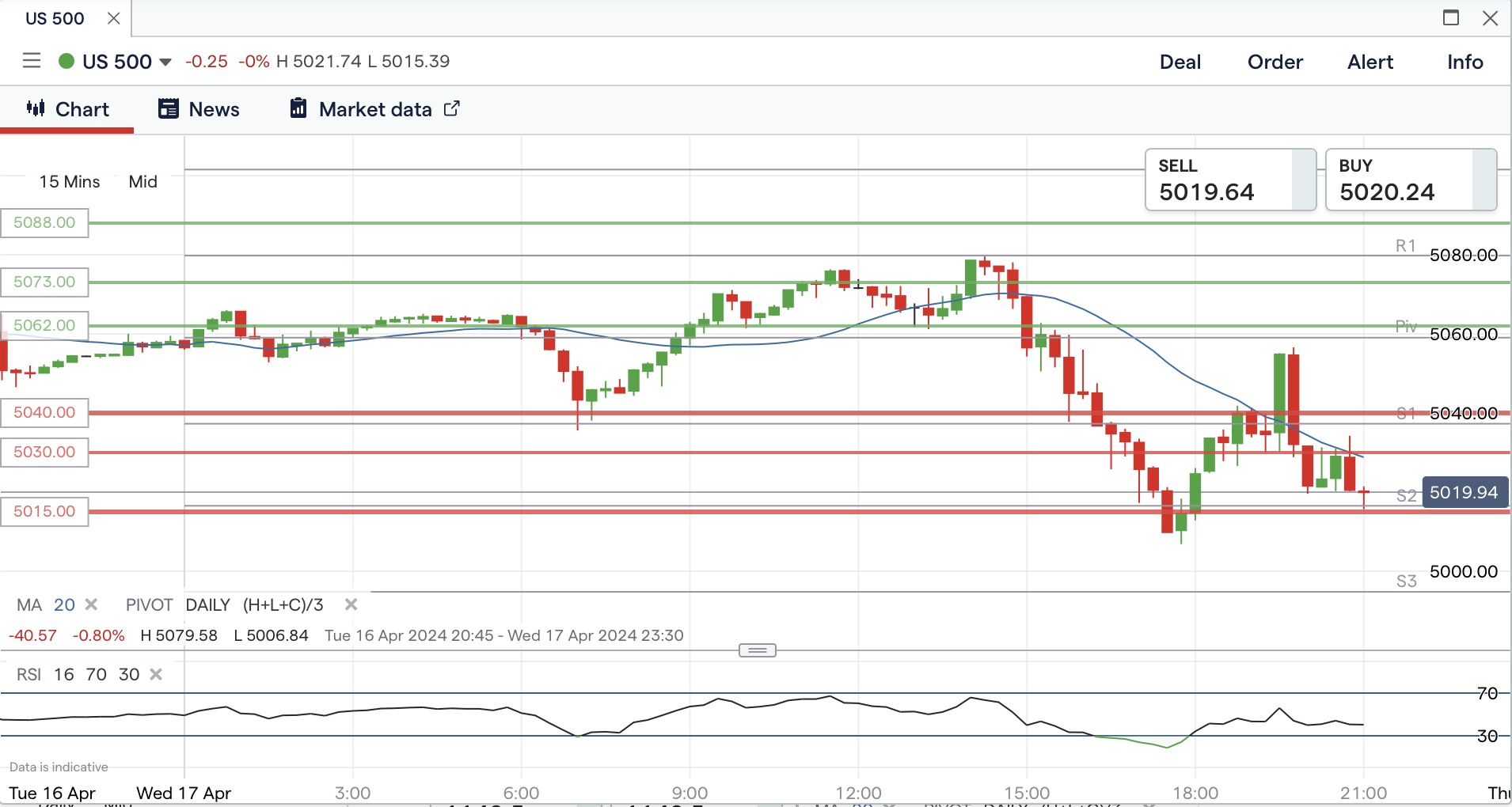Open the Market data tab
Viewport: 1512px width, 807px height.
coord(374,109)
